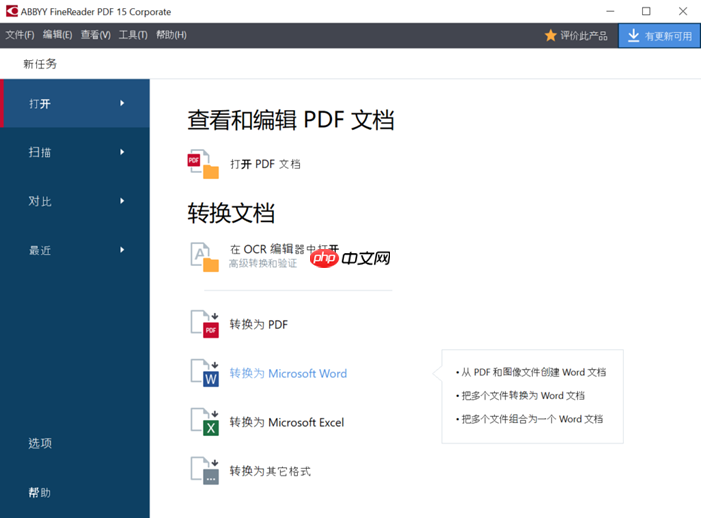Click the 转换为其它格式 link

[270, 471]
